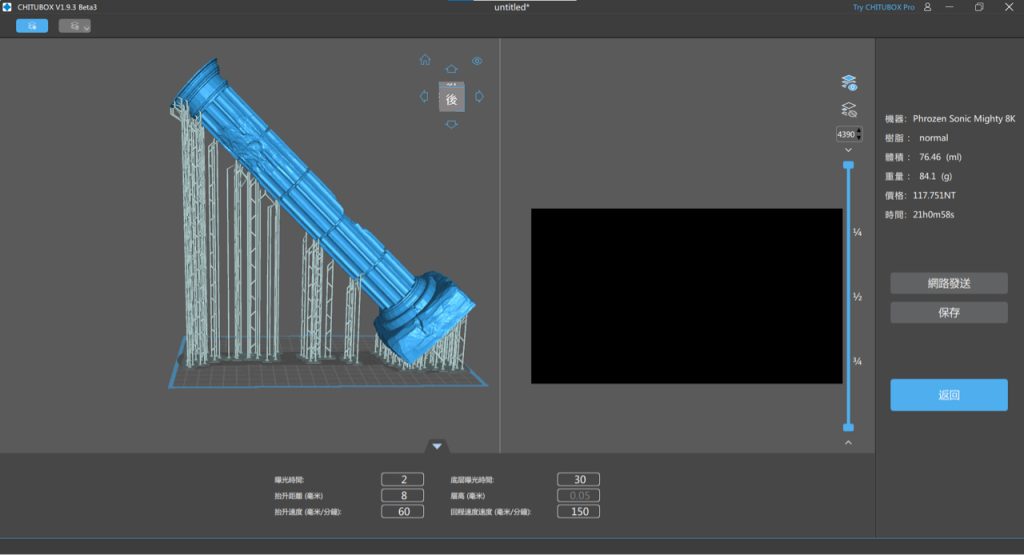Click the chevron above the layer slider
The image size is (1024, 555).
pos(848,150)
